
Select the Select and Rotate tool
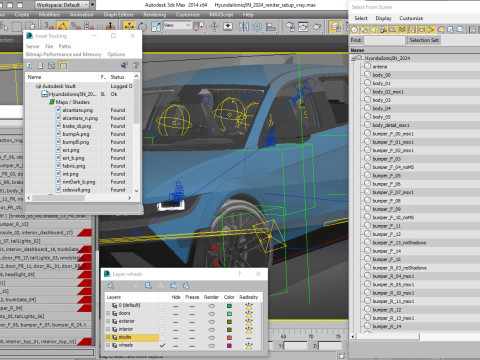[142, 26]
